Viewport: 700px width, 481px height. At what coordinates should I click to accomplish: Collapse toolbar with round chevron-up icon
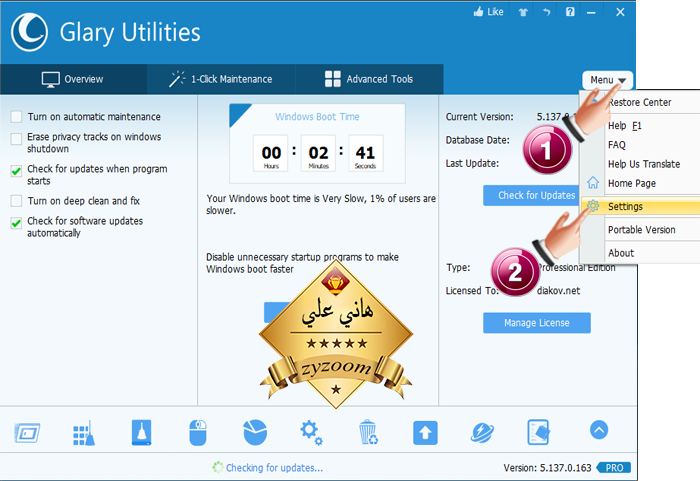click(599, 430)
